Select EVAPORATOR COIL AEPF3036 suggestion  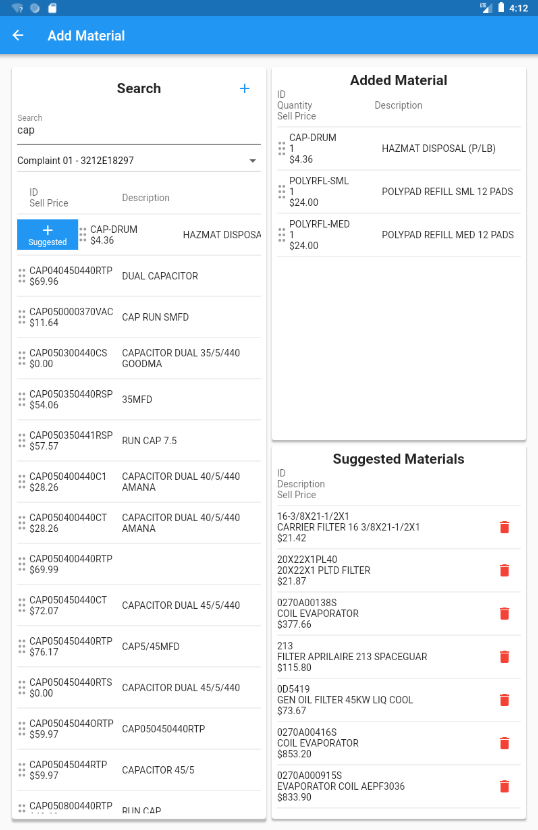coord(341,786)
